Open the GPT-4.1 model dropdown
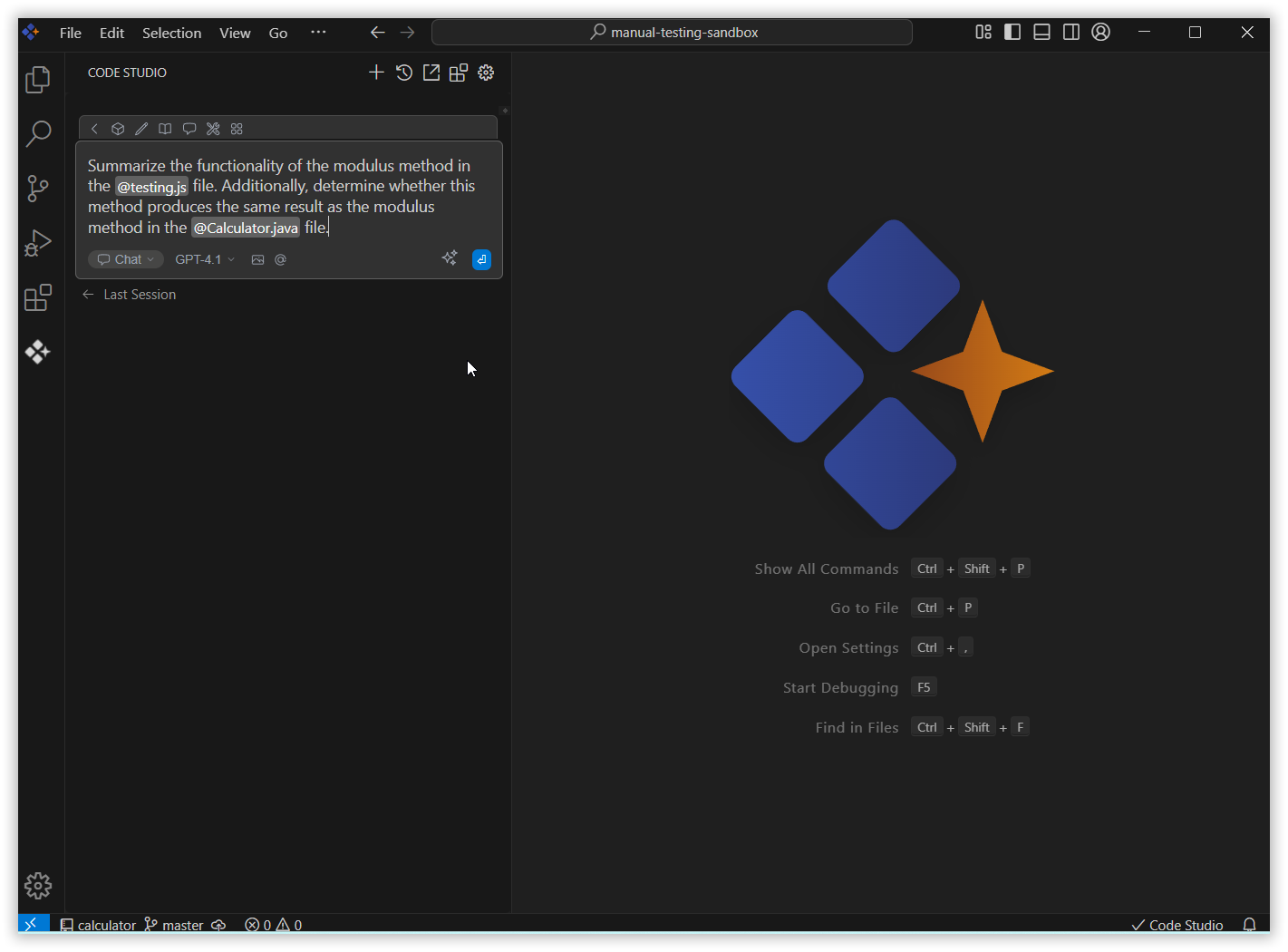 (x=205, y=259)
